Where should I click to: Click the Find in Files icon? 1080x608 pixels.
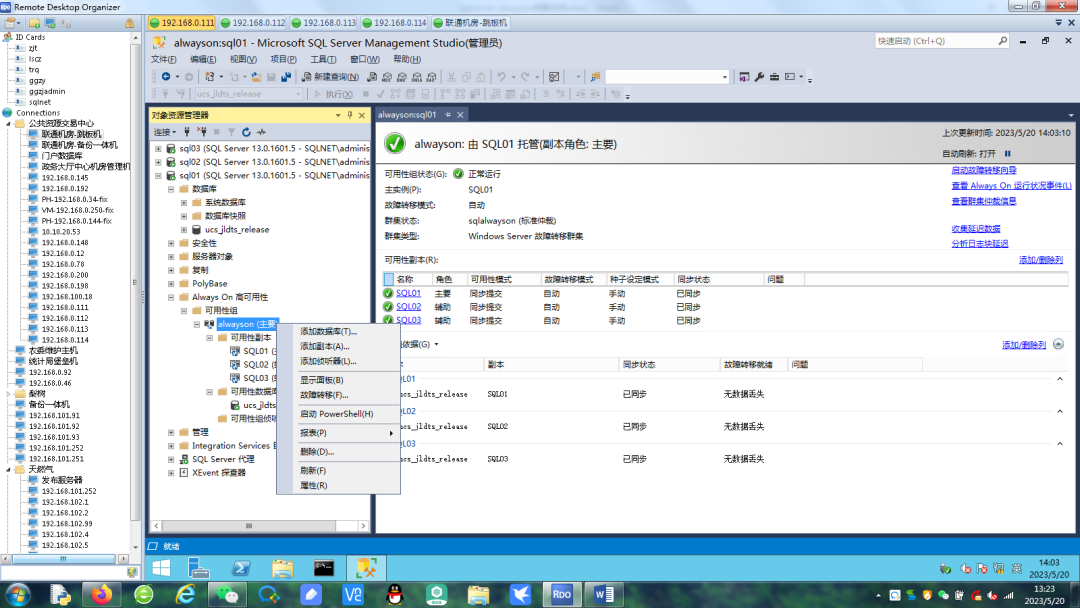596,76
